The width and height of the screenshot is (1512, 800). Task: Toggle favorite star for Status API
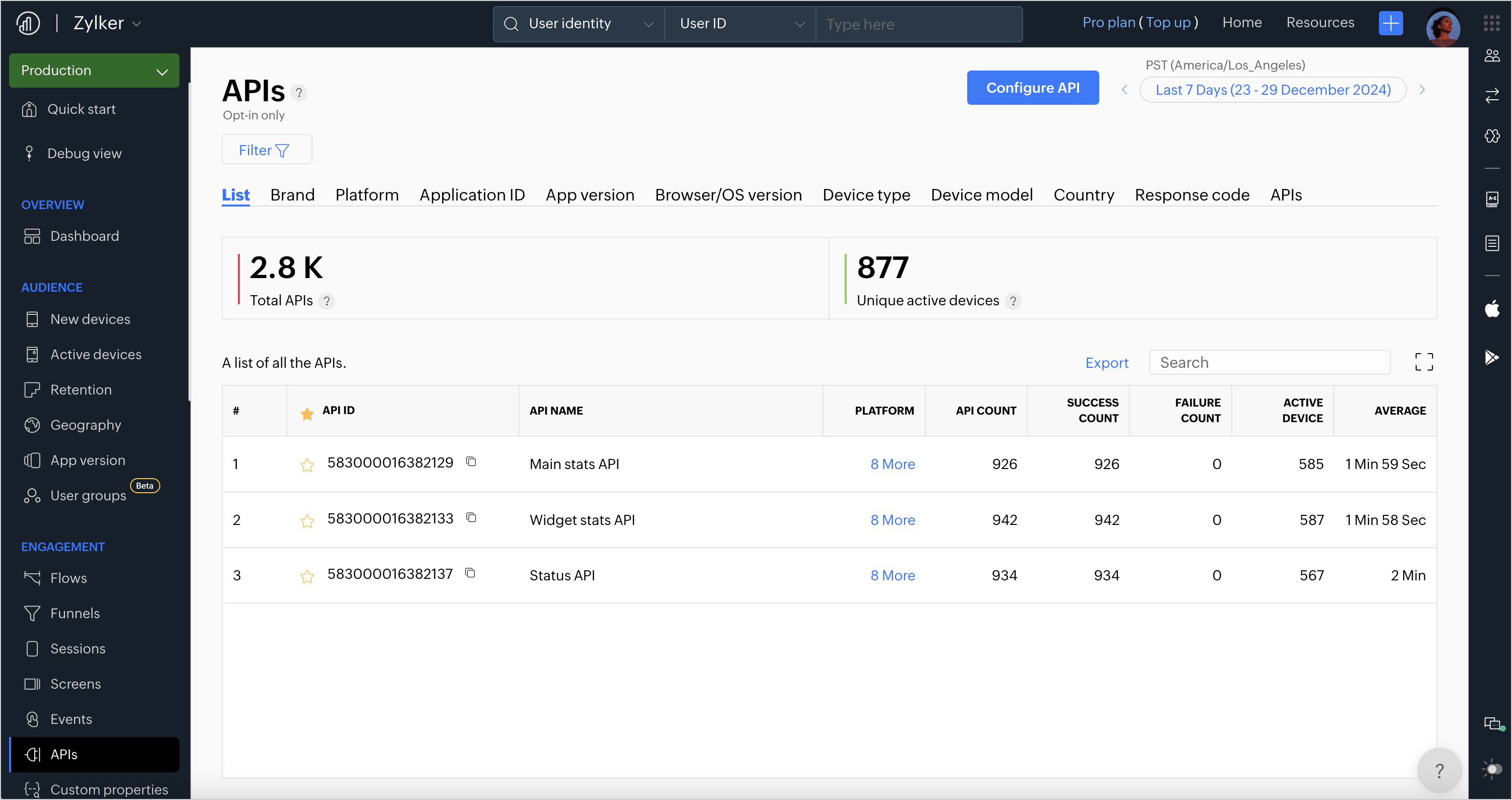(307, 576)
